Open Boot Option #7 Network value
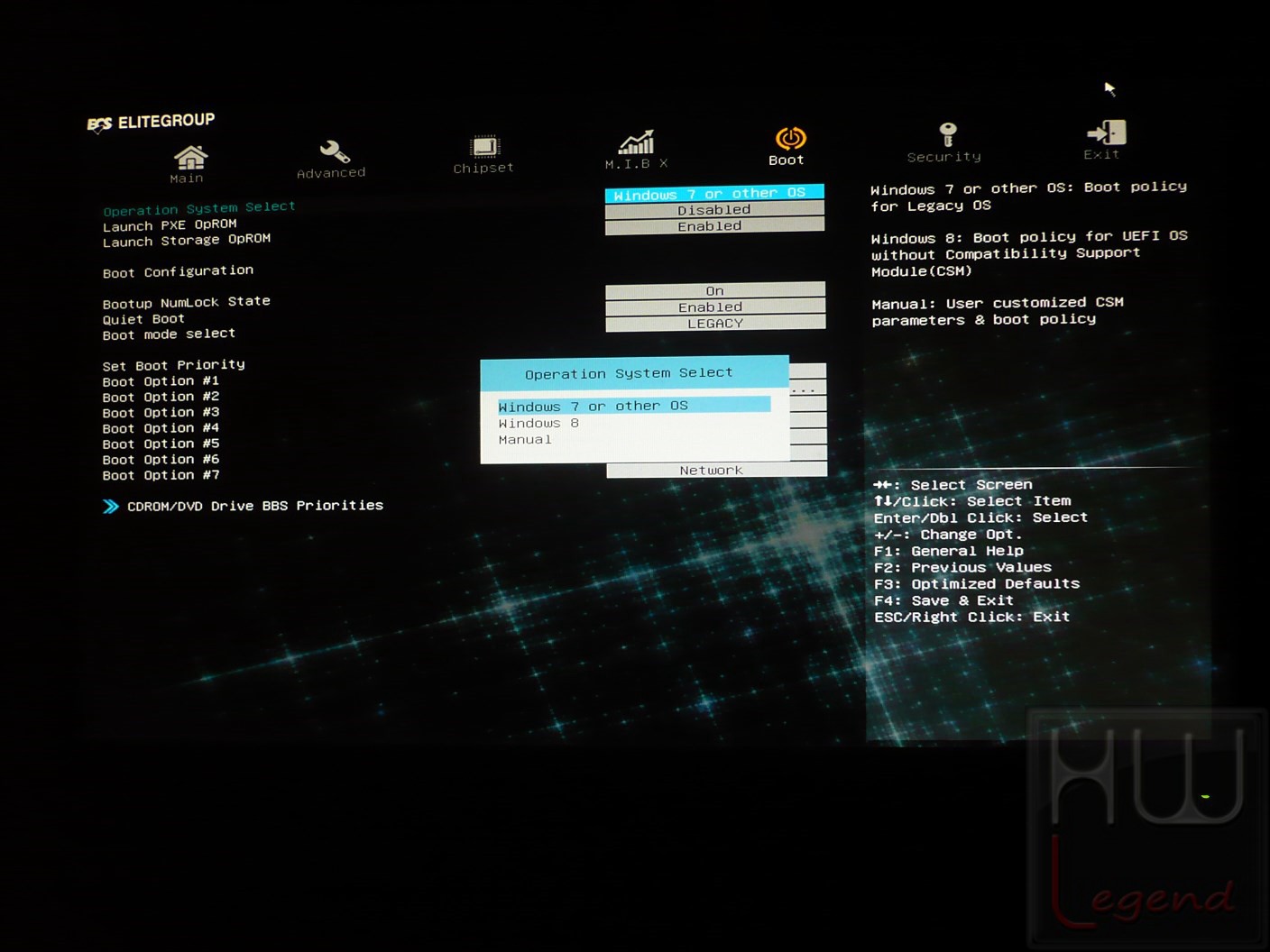Image resolution: width=1270 pixels, height=952 pixels. coord(716,470)
